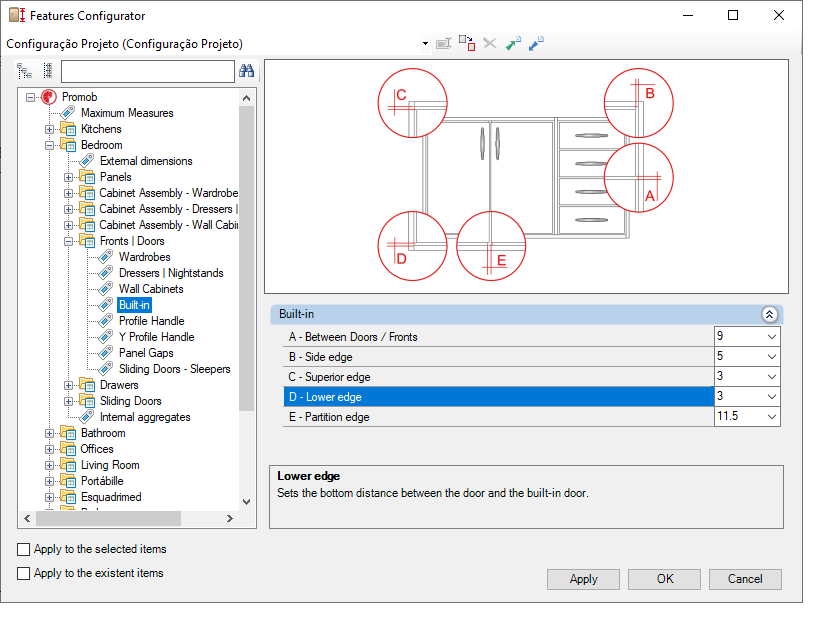
Task: Expand the Panels folder
Action: pyautogui.click(x=69, y=178)
